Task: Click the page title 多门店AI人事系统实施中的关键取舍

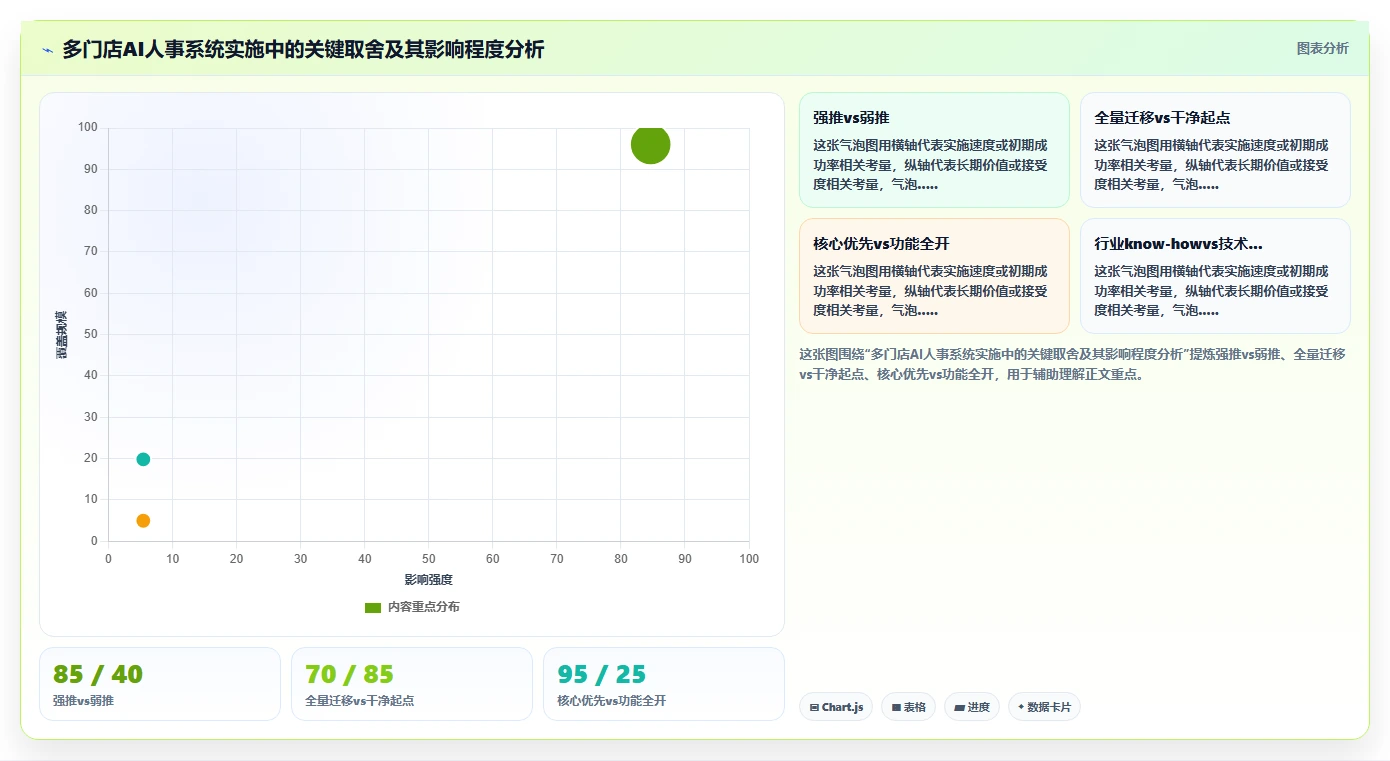Action: point(303,49)
